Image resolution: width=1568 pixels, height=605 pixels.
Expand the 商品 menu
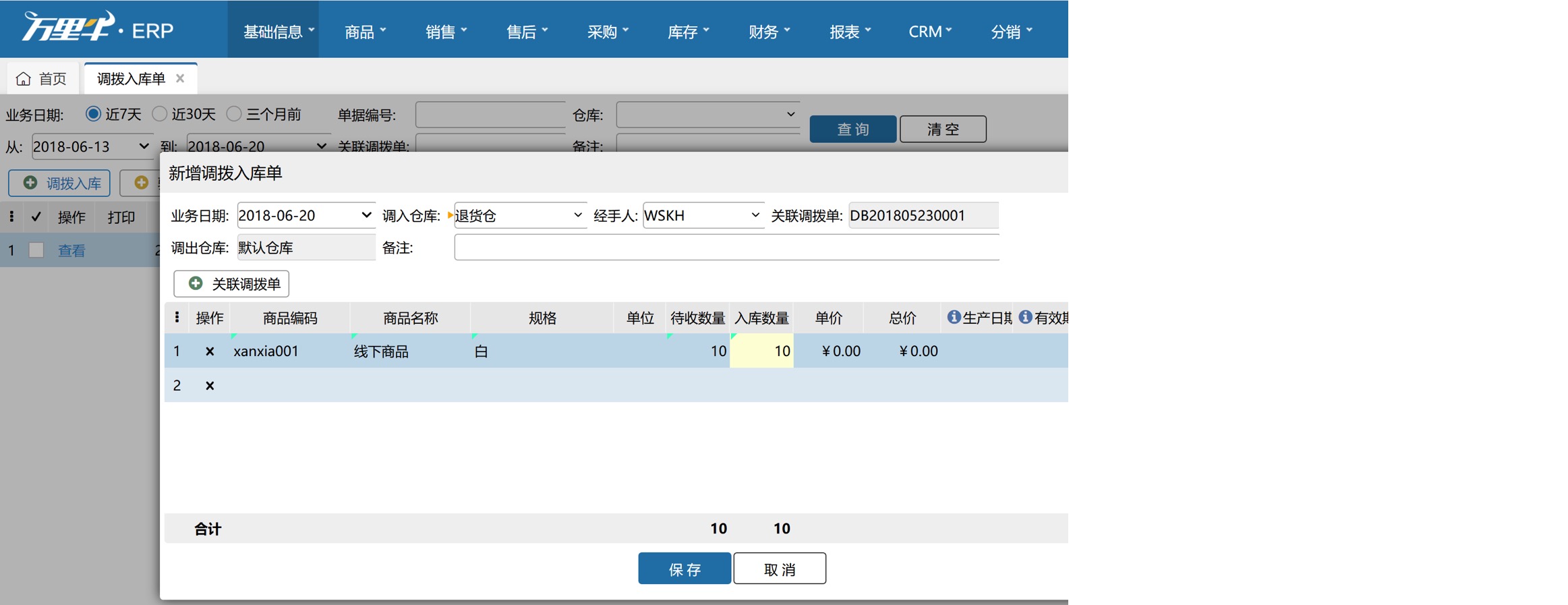(x=365, y=31)
